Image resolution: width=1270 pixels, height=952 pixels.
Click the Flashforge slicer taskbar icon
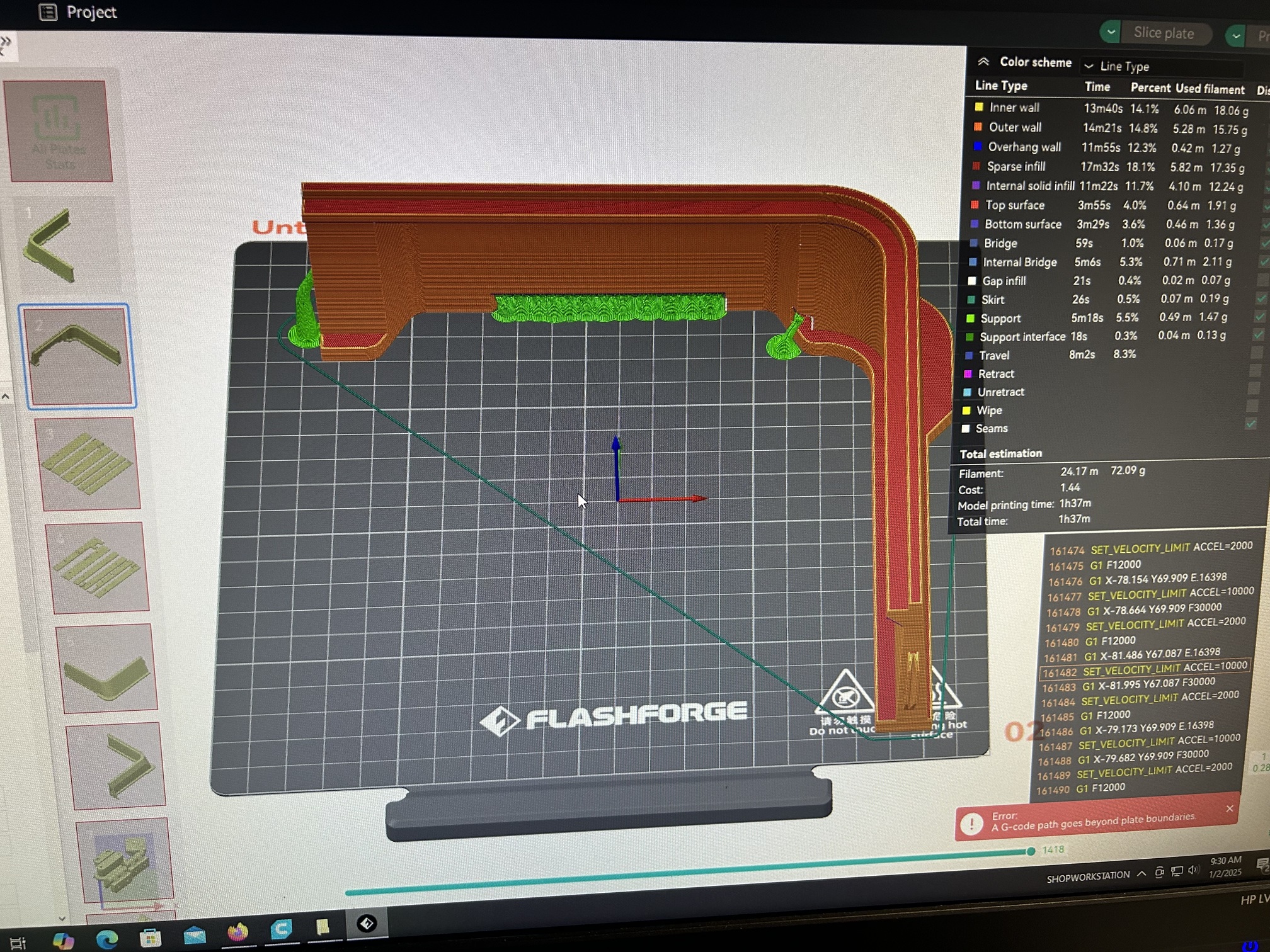(x=367, y=924)
